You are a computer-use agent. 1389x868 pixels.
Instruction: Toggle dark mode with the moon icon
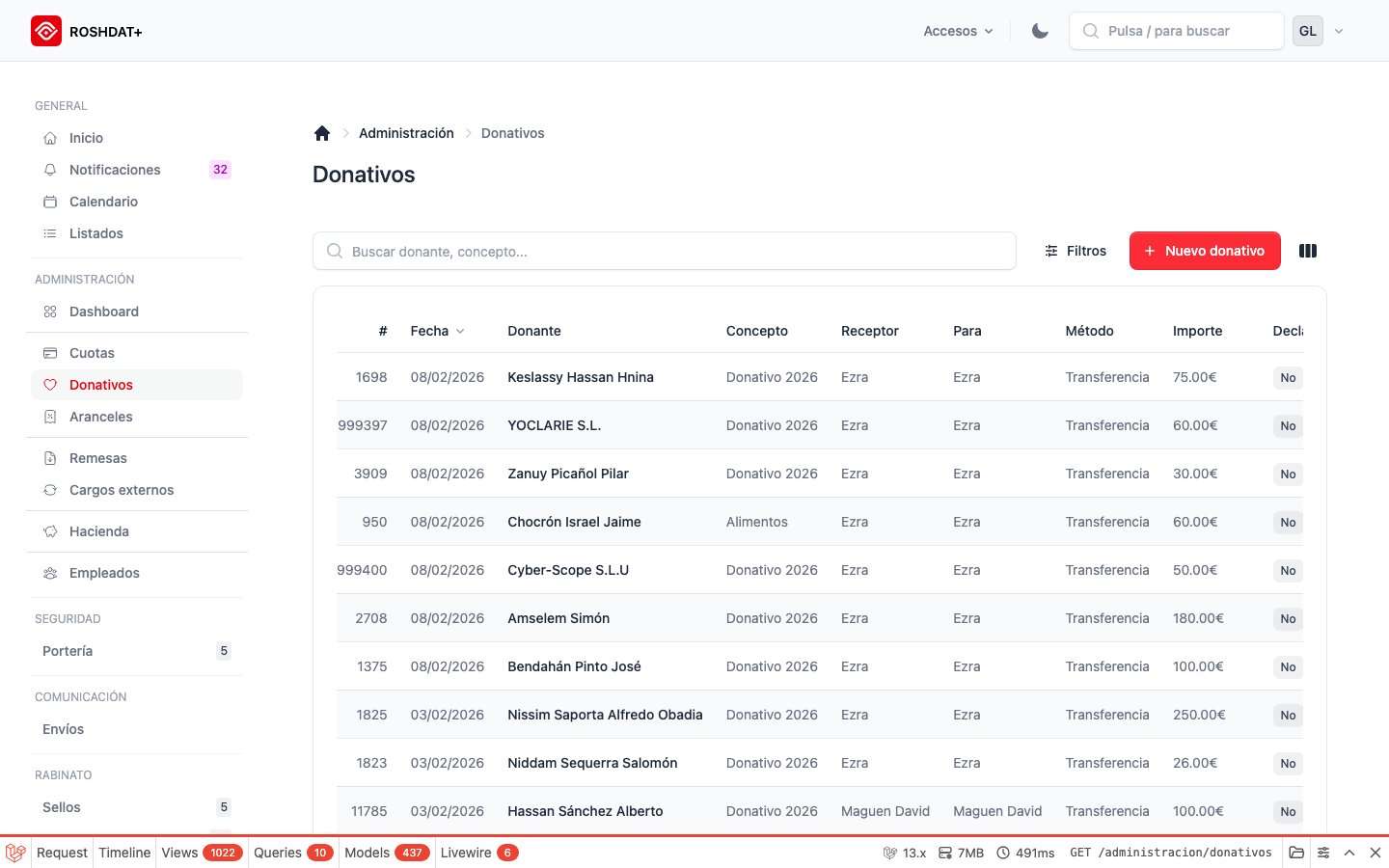point(1039,30)
